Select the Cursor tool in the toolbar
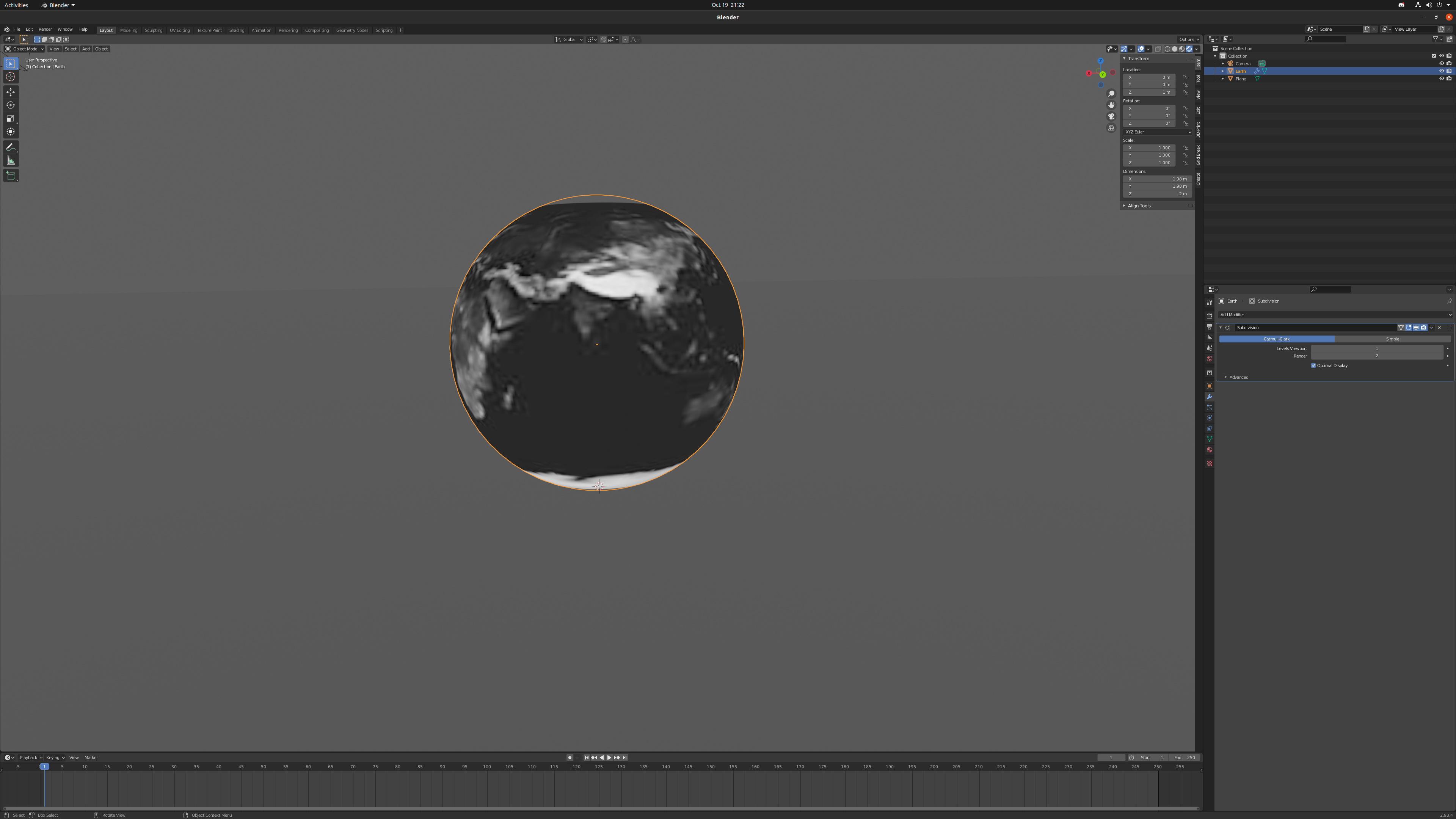This screenshot has width=1456, height=819. [11, 77]
